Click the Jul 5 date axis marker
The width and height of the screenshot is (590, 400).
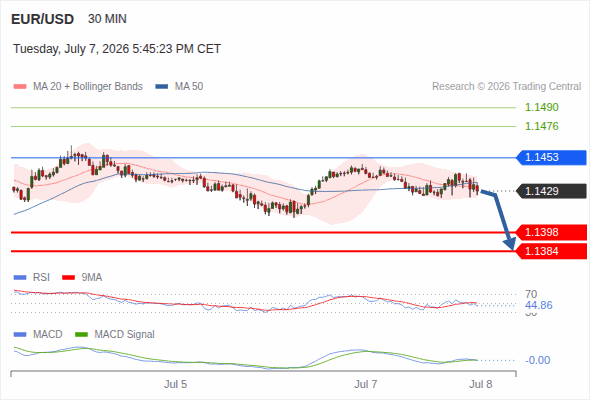click(x=175, y=384)
